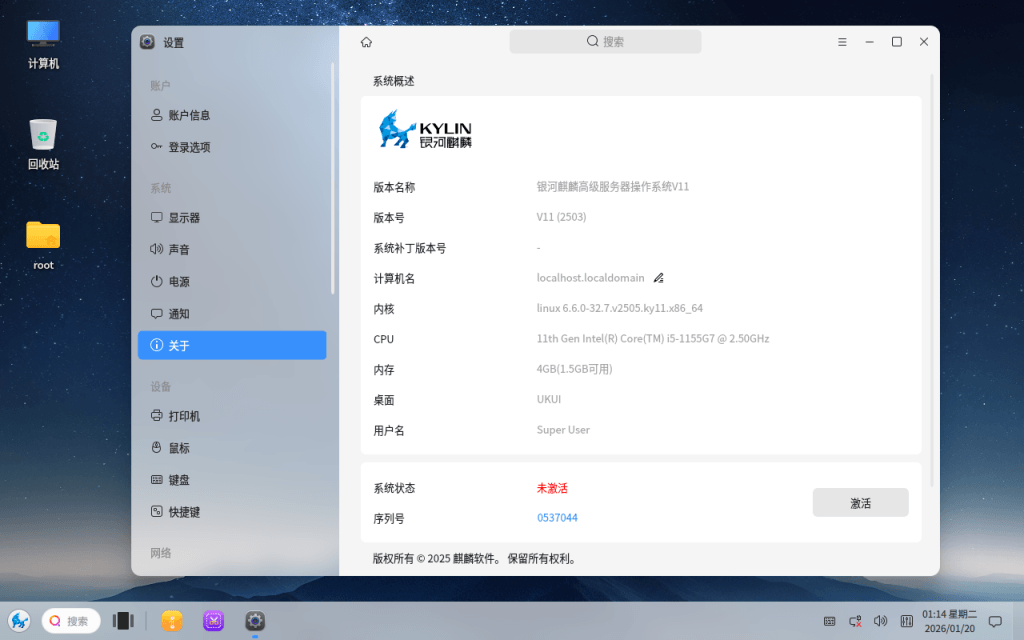1024x640 pixels.
Task: Click the desktop value UKUI
Action: coord(549,400)
